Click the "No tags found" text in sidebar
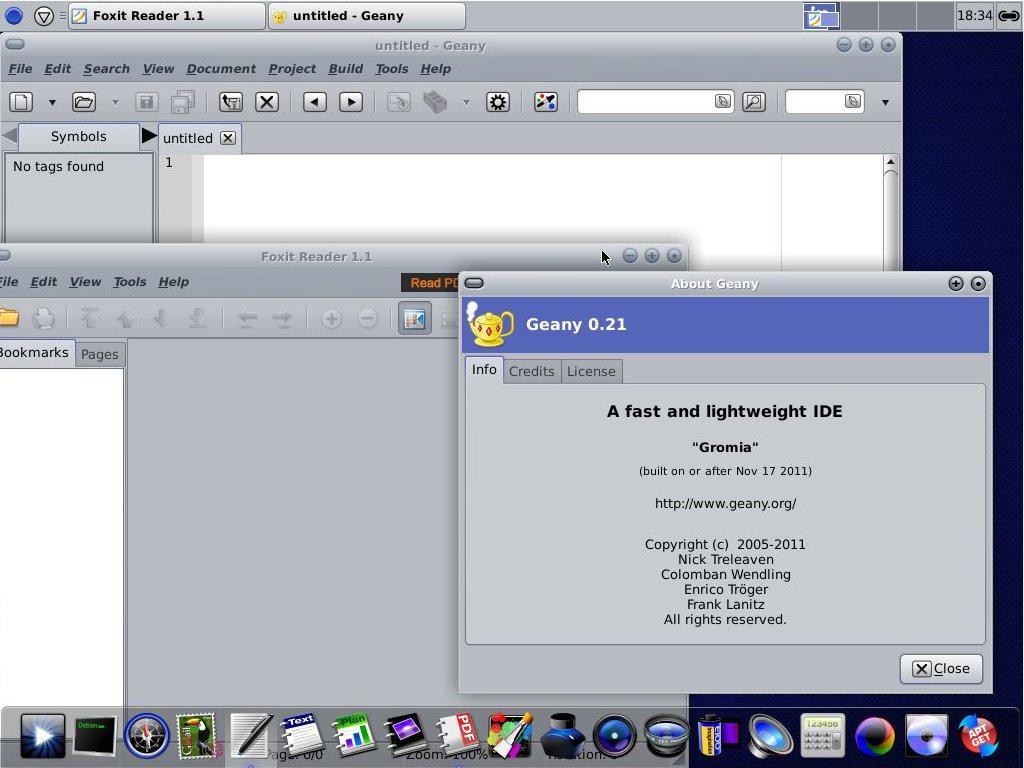 point(58,167)
